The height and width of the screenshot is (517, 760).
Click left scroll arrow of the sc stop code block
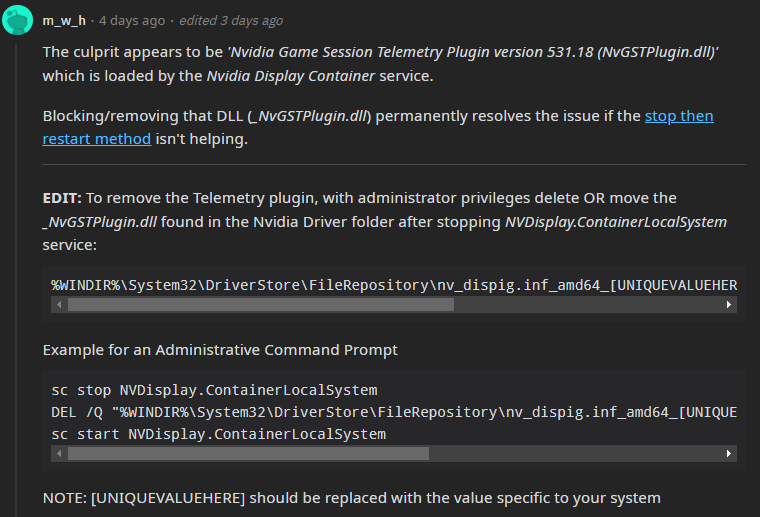(x=58, y=454)
